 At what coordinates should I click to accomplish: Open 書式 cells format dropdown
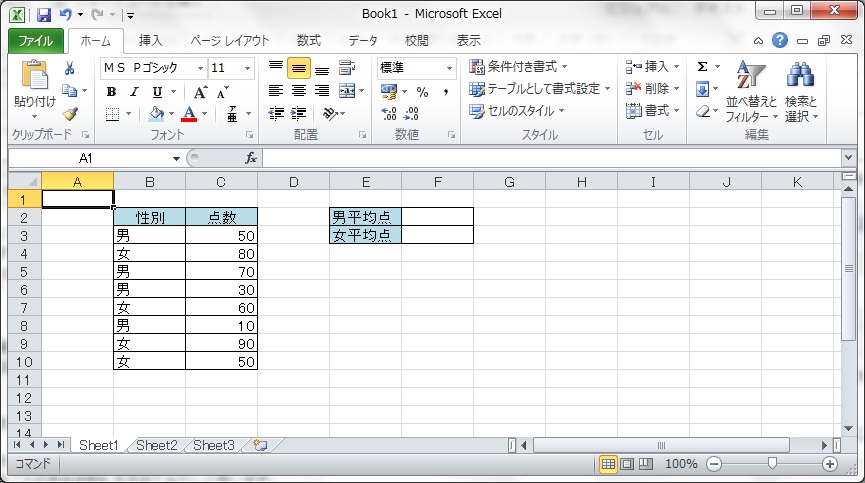[x=653, y=111]
